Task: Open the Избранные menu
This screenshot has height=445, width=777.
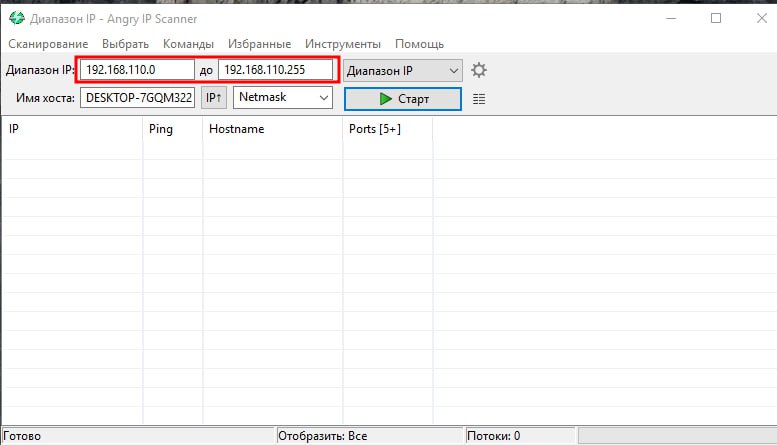Action: point(259,44)
